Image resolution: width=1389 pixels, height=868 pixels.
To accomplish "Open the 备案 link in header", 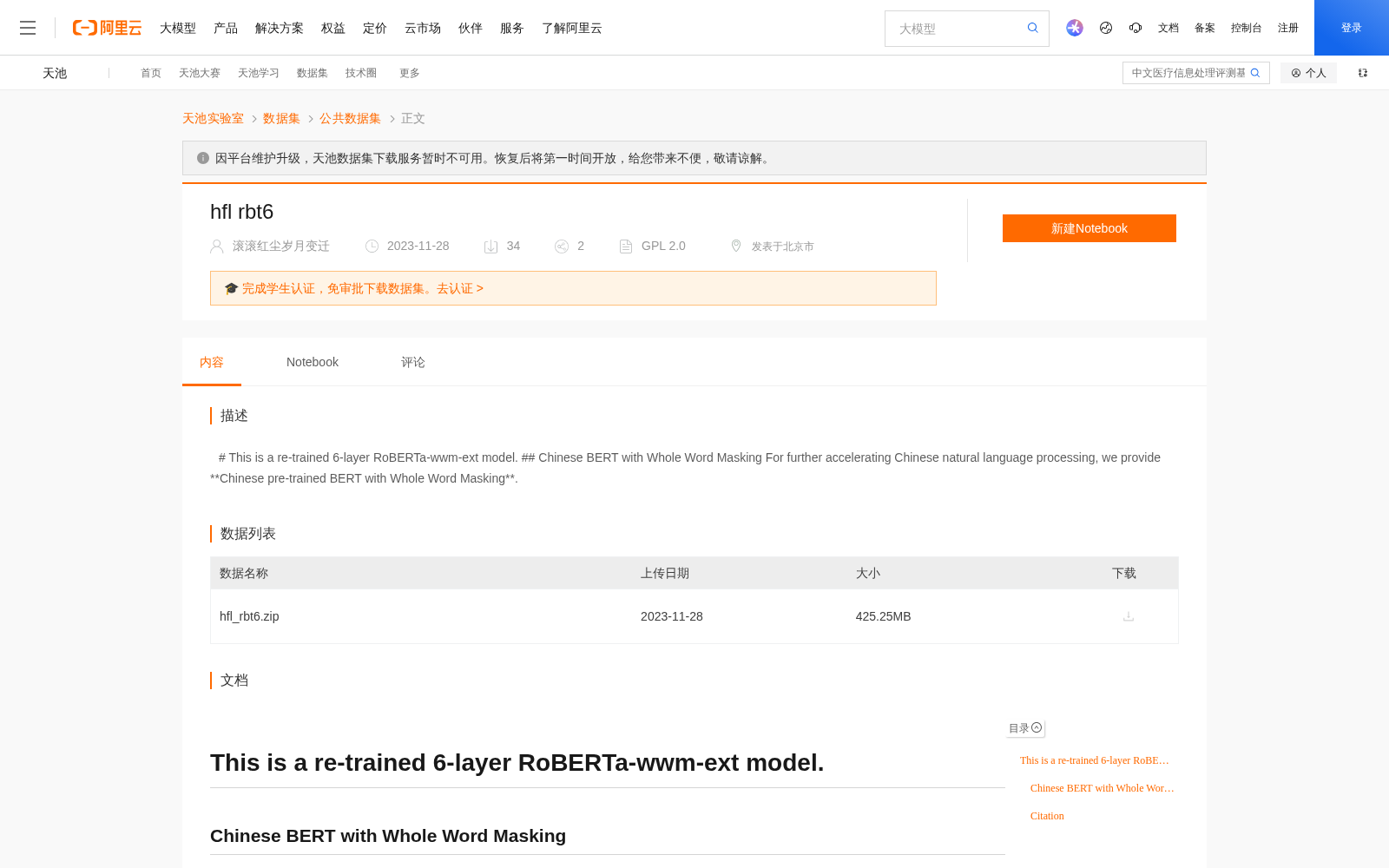I will point(1205,28).
